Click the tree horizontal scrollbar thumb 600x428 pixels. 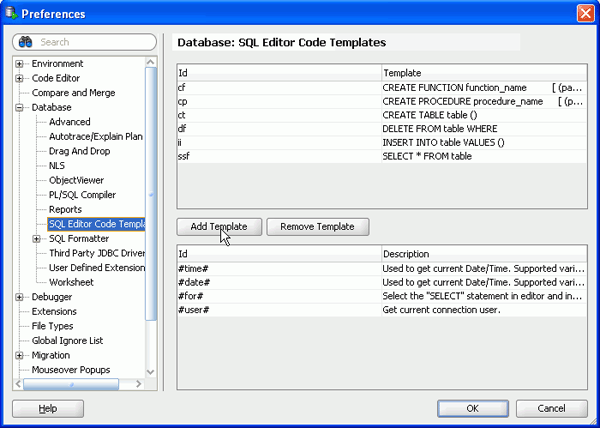71,384
